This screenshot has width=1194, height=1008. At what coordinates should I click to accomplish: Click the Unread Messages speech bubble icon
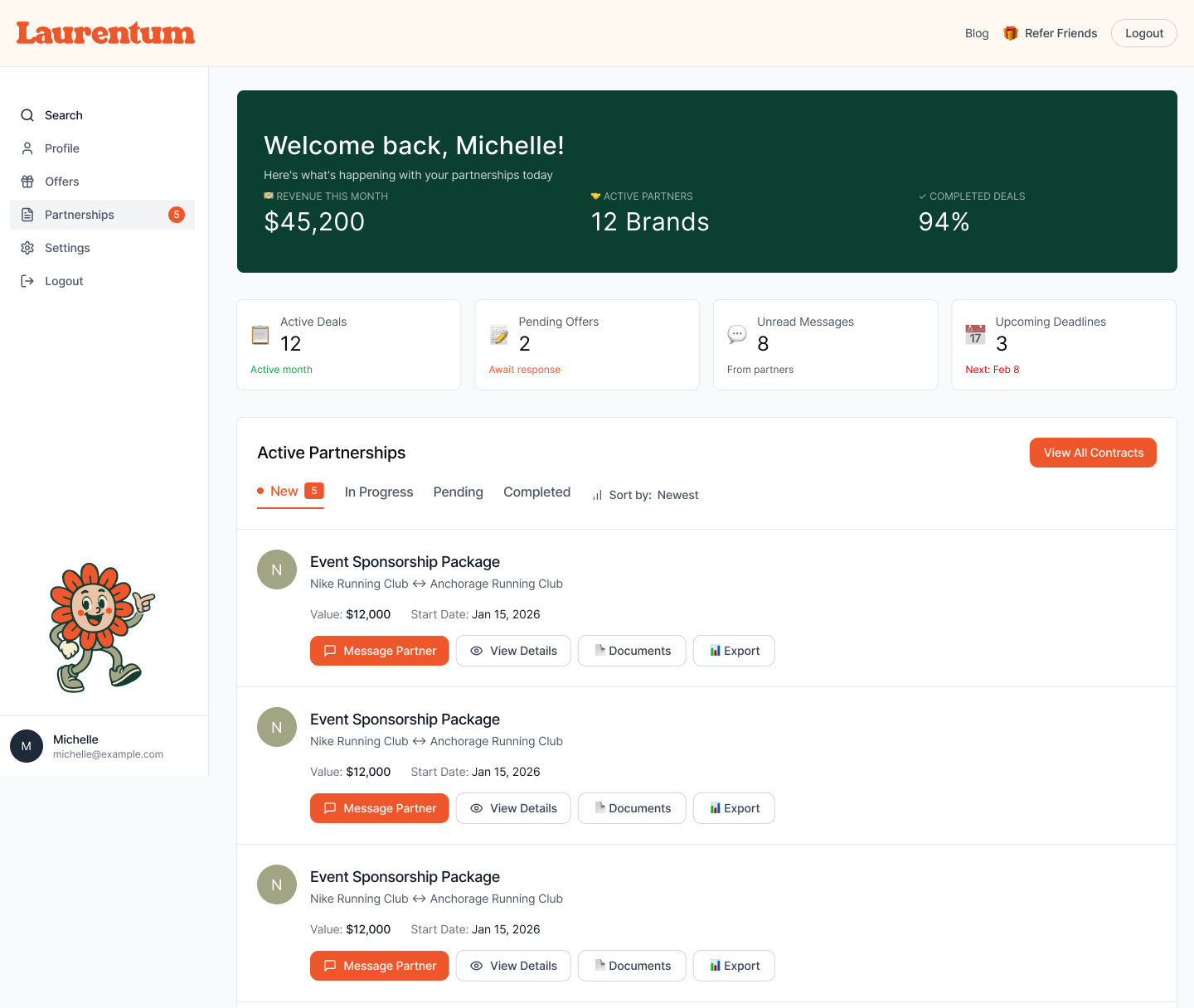point(736,334)
